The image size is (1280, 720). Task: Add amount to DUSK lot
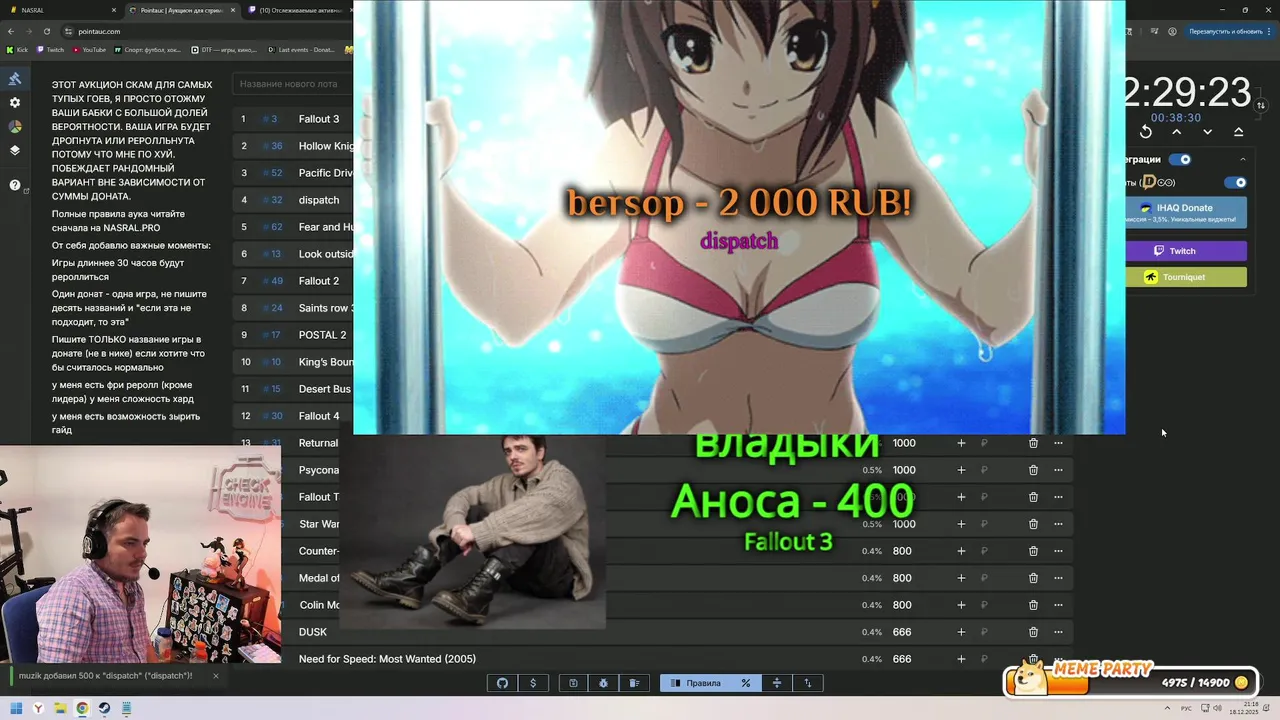961,632
